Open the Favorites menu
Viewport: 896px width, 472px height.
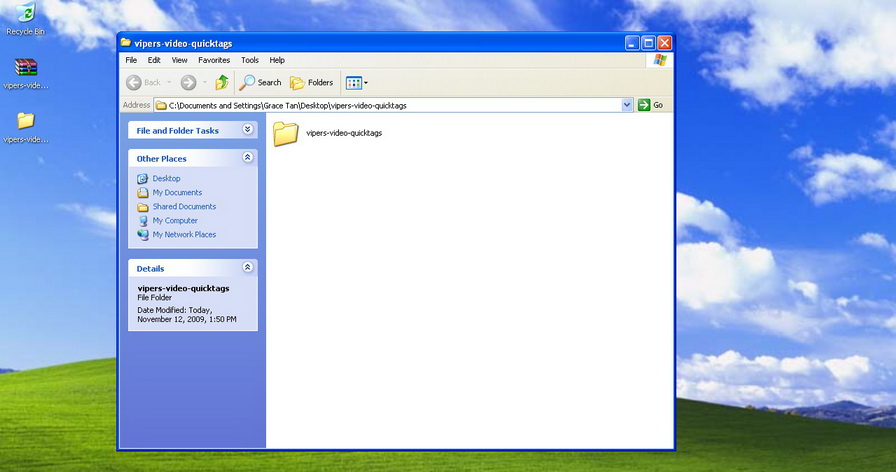point(214,60)
